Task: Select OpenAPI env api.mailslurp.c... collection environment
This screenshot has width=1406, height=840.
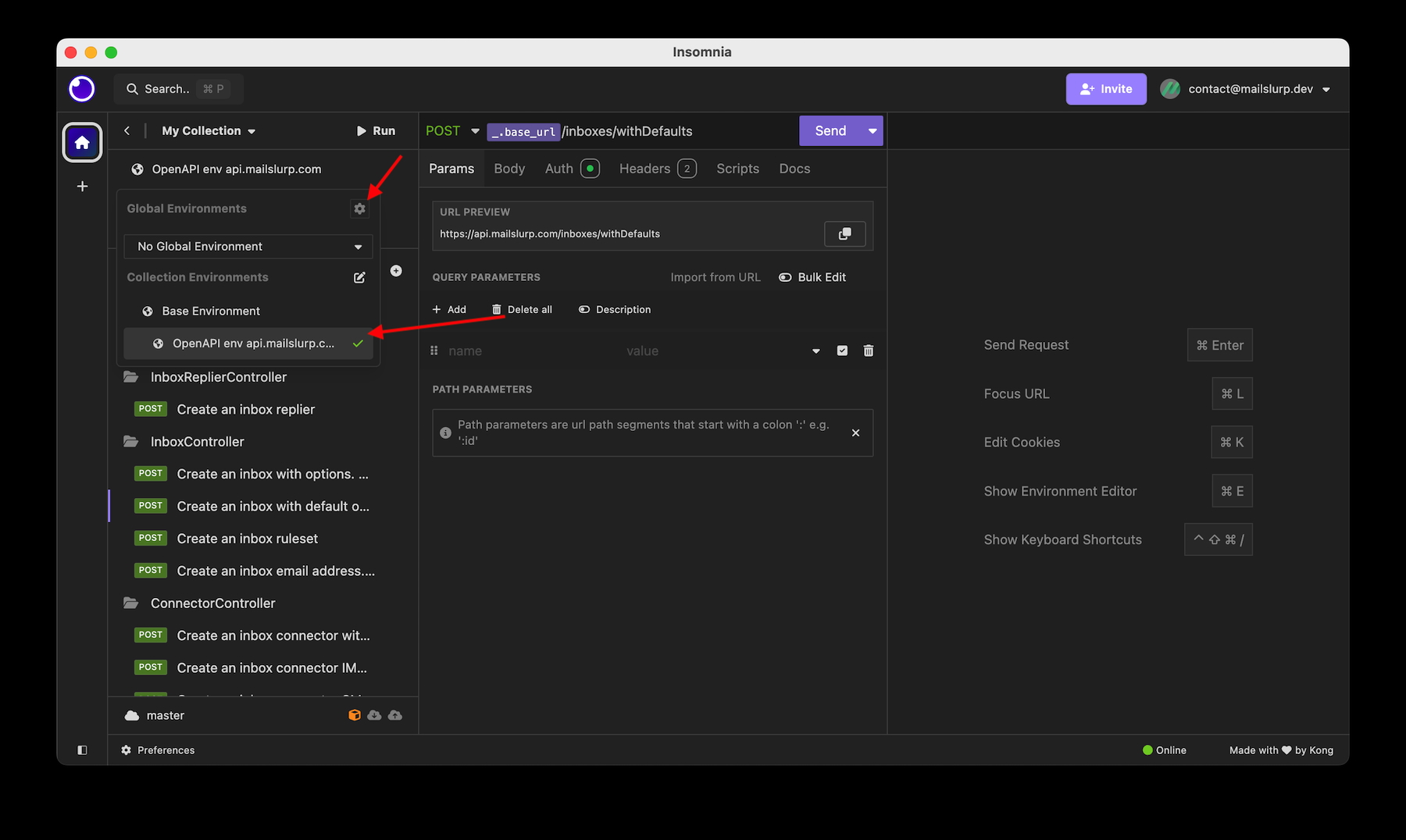Action: [248, 343]
